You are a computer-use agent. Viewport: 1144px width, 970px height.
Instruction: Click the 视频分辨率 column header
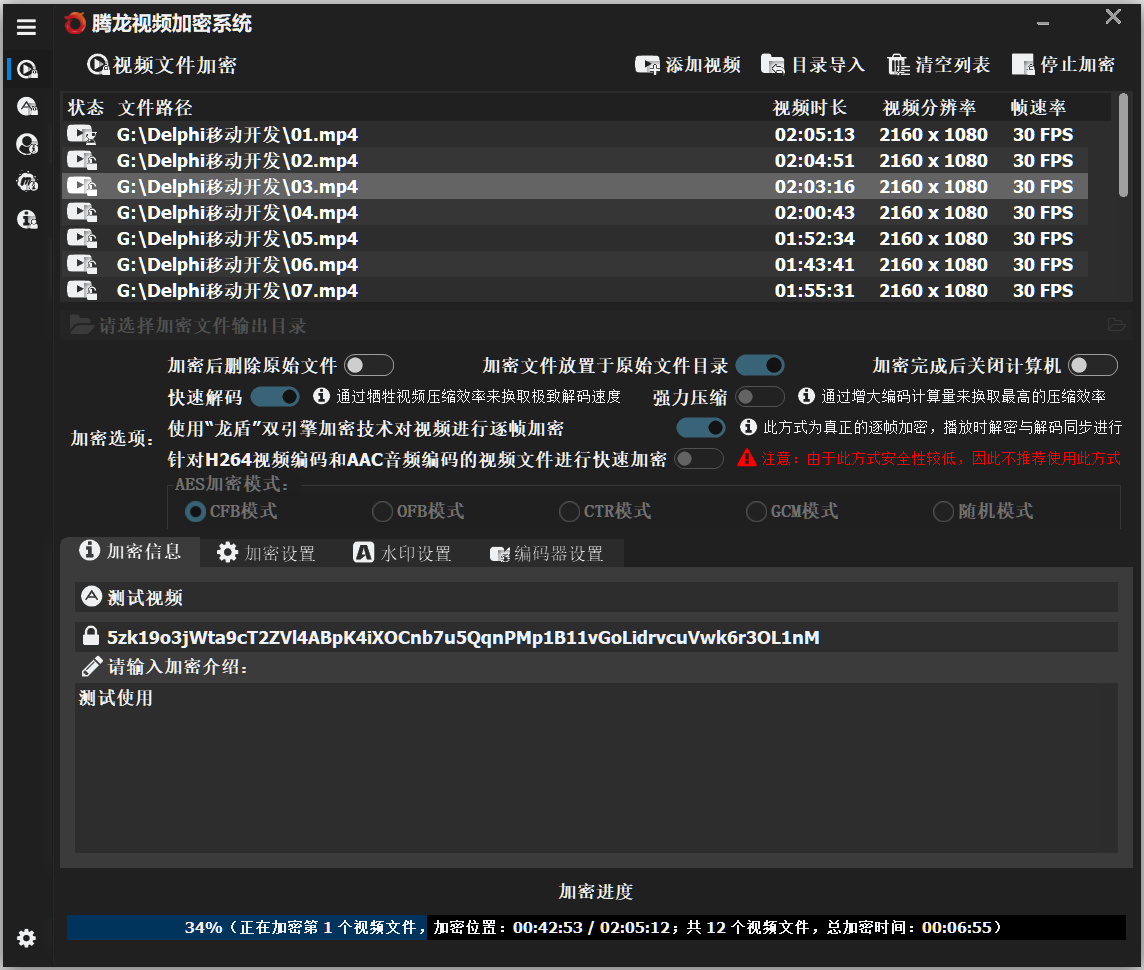929,108
